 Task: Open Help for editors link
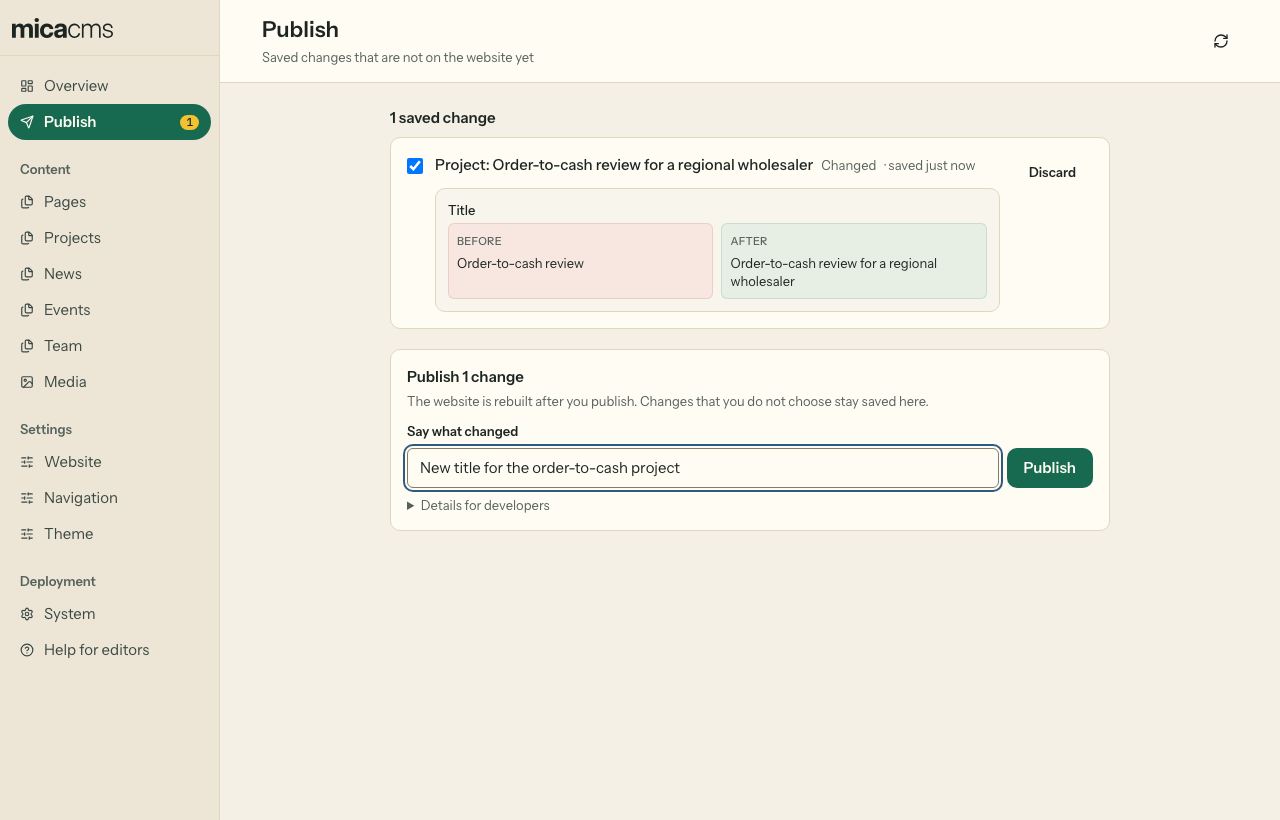pyautogui.click(x=109, y=650)
